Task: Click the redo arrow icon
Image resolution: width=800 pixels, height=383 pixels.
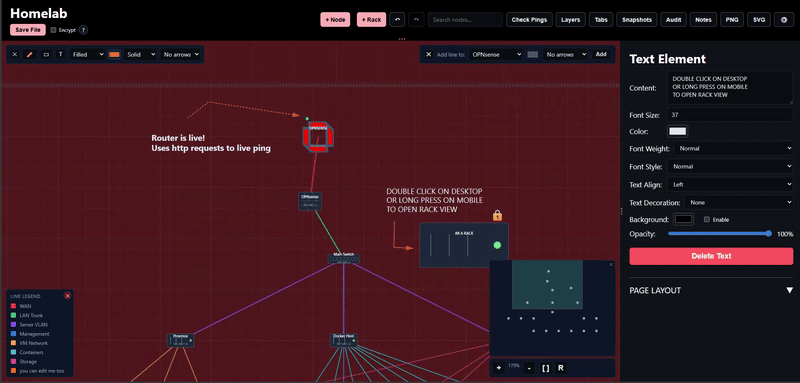Action: (416, 20)
